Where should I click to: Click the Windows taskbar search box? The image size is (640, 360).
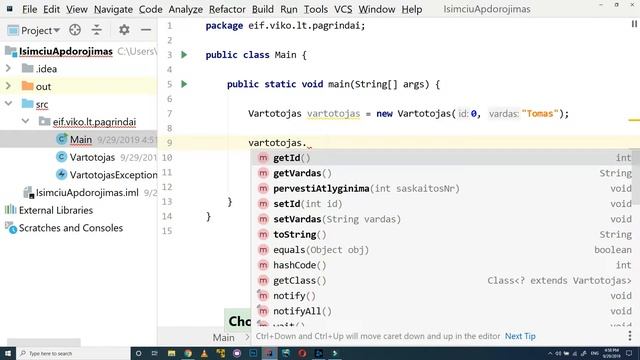pyautogui.click(x=73, y=353)
